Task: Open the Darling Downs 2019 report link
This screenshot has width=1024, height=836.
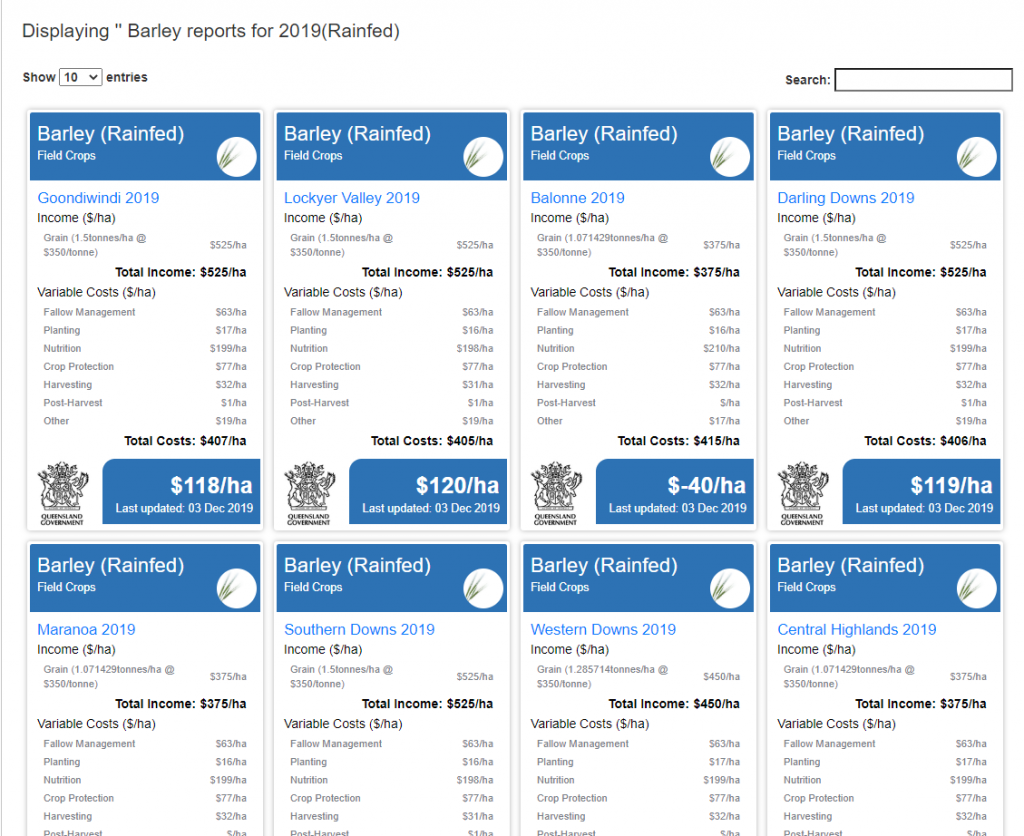Action: 846,198
